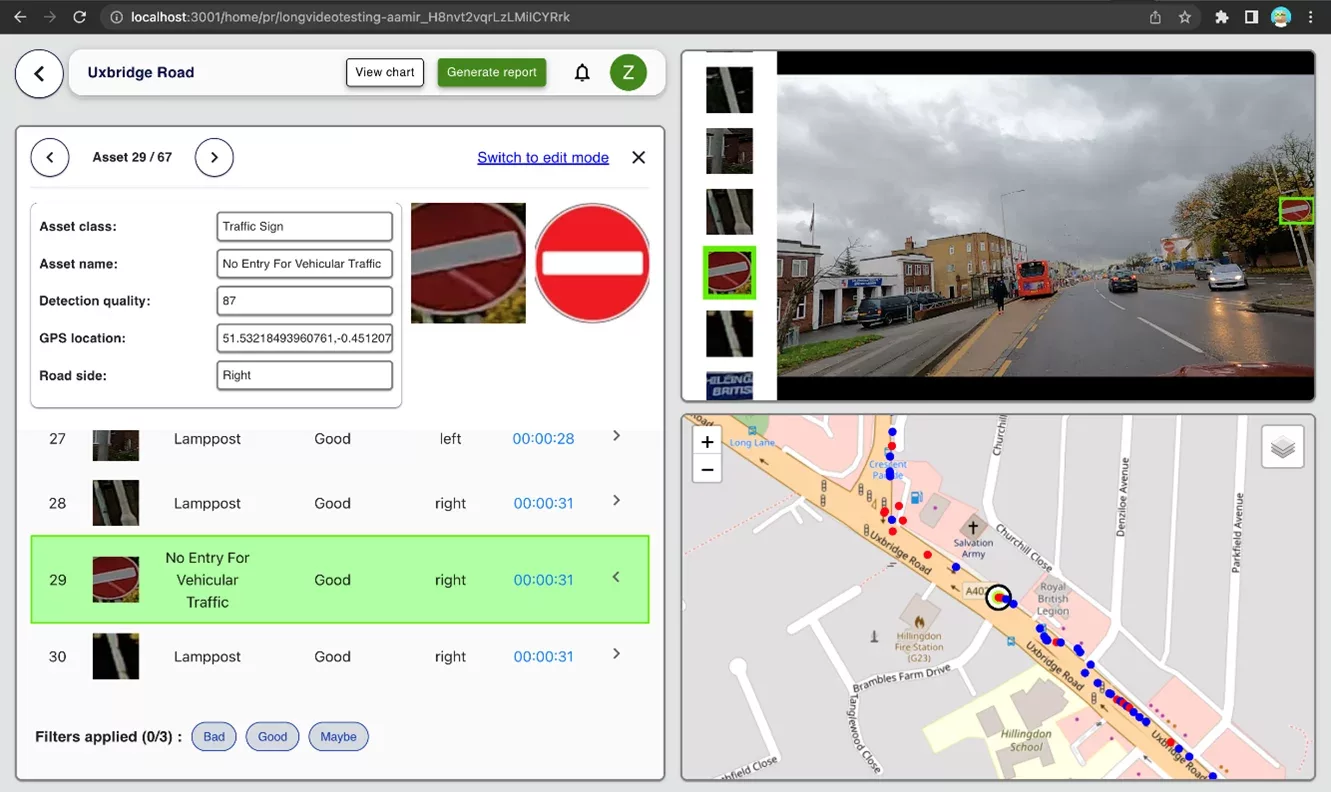The height and width of the screenshot is (792, 1331).
Task: Select the green-highlighted No Entry sign thumbnail
Action: tap(729, 272)
